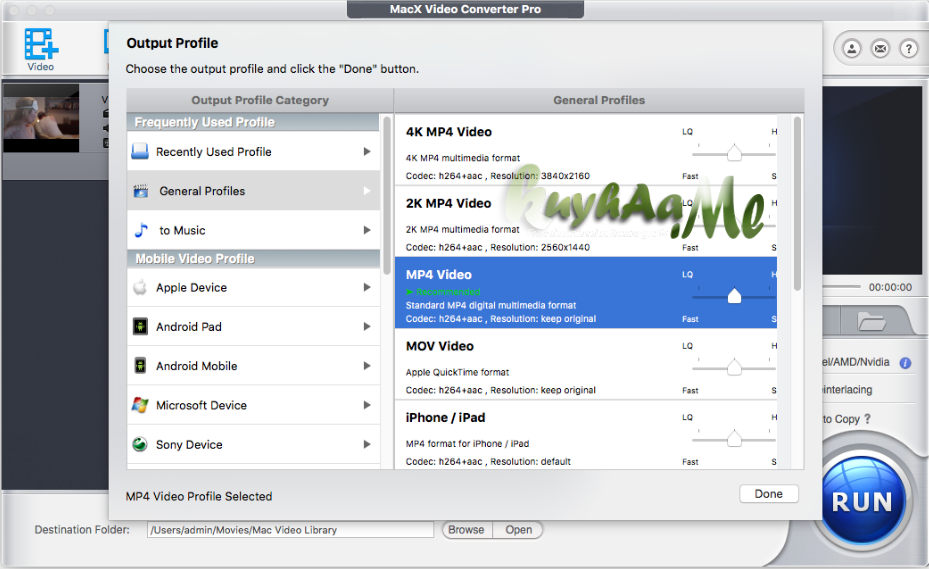929x569 pixels.
Task: Choose Sony Device category
Action: [254, 445]
